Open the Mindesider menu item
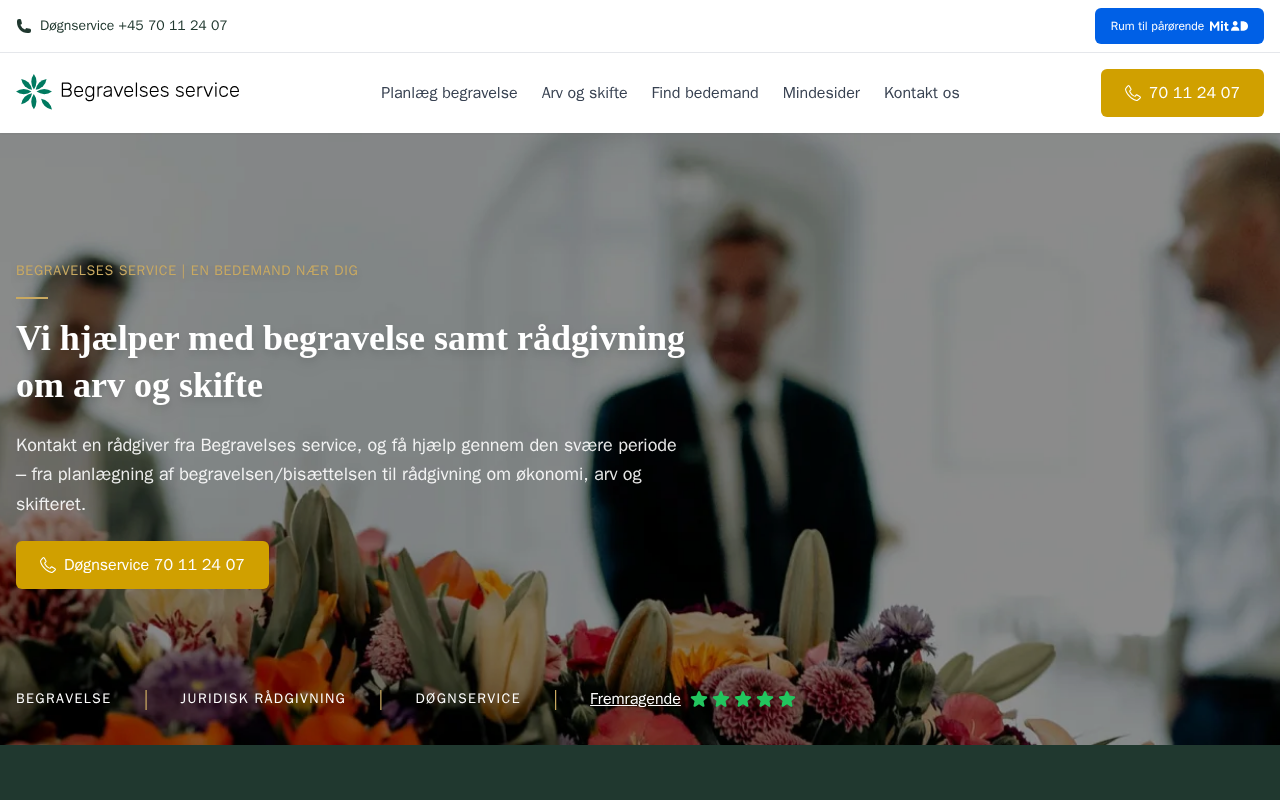 821,93
